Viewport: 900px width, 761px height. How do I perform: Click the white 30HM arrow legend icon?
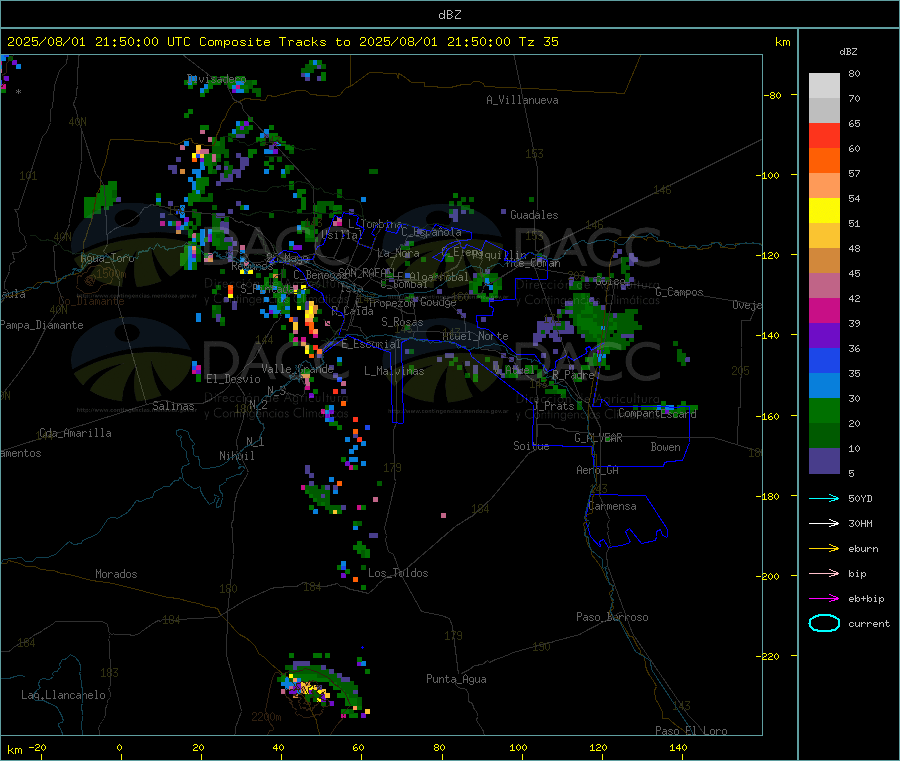click(824, 523)
